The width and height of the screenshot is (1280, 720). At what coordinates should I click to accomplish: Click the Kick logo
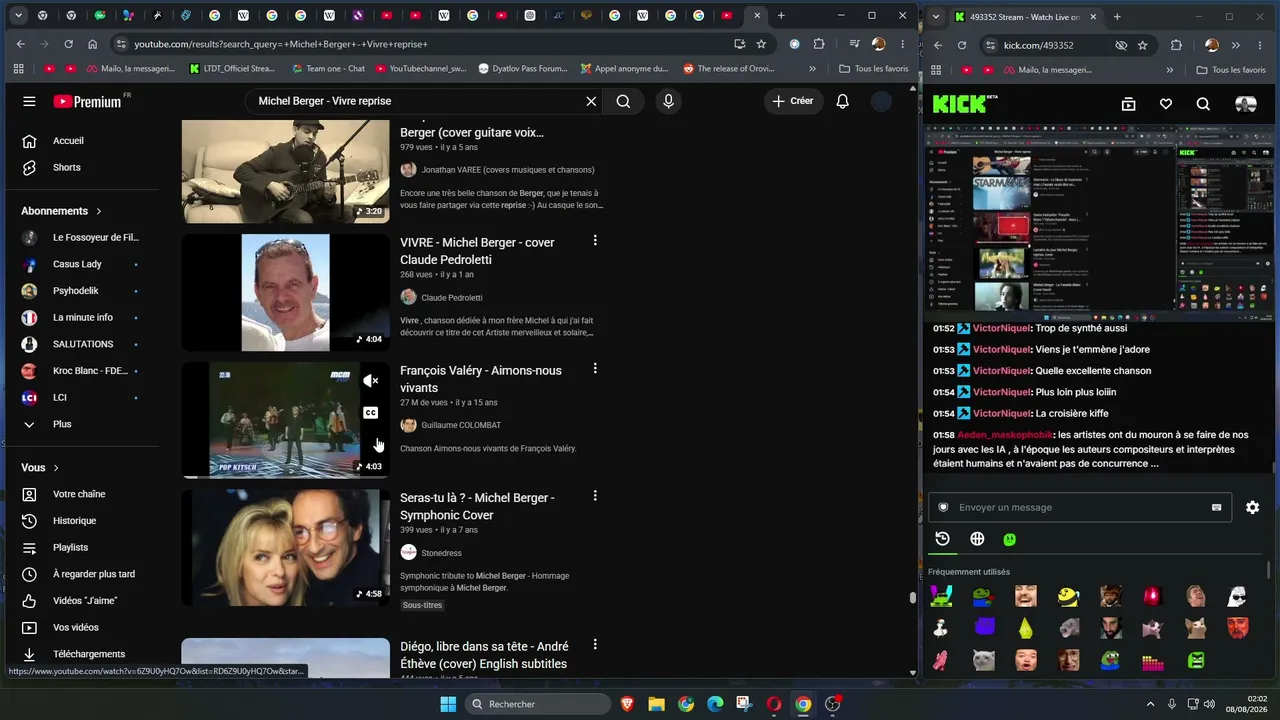point(964,103)
